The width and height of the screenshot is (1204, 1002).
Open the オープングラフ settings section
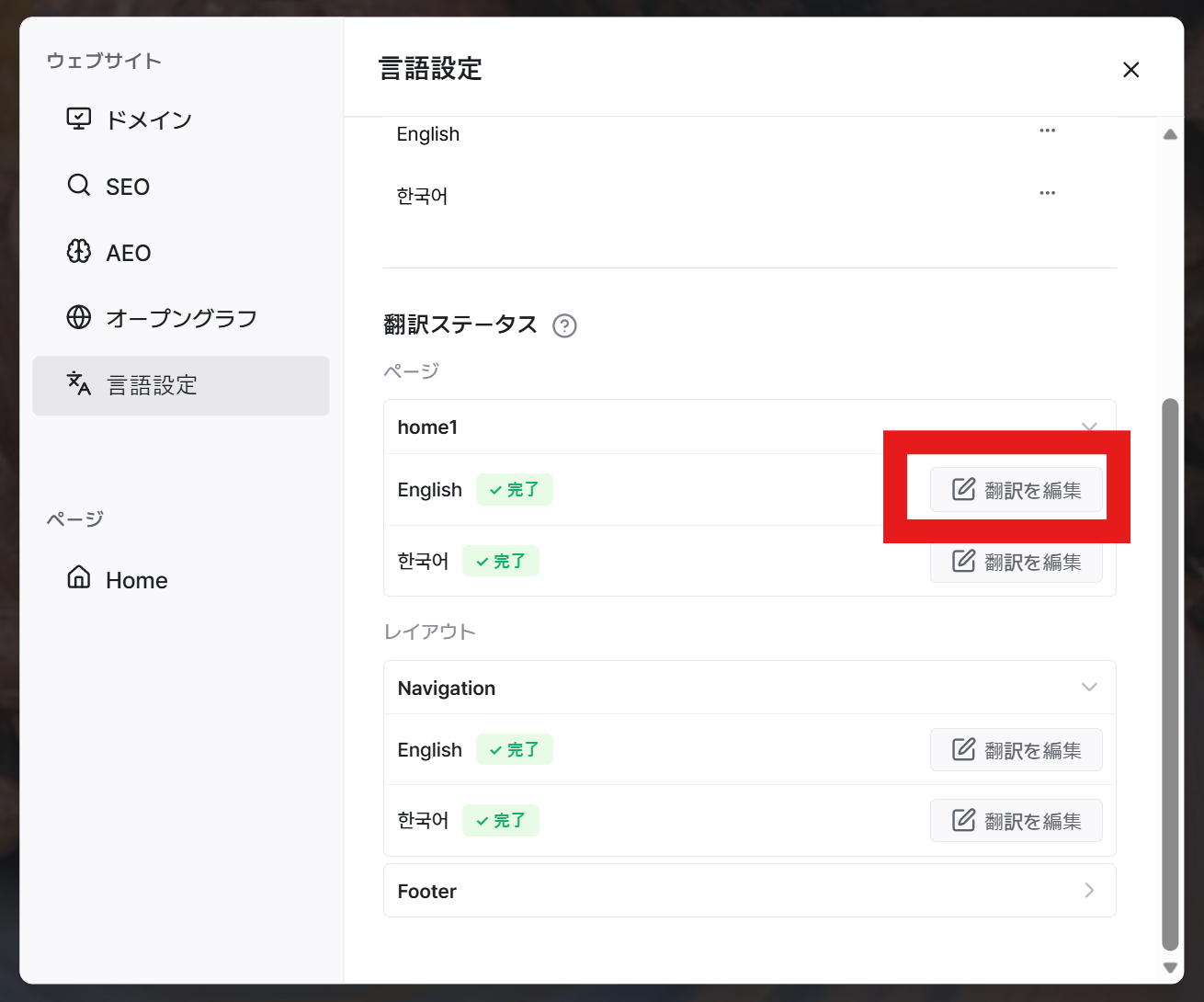pos(181,318)
